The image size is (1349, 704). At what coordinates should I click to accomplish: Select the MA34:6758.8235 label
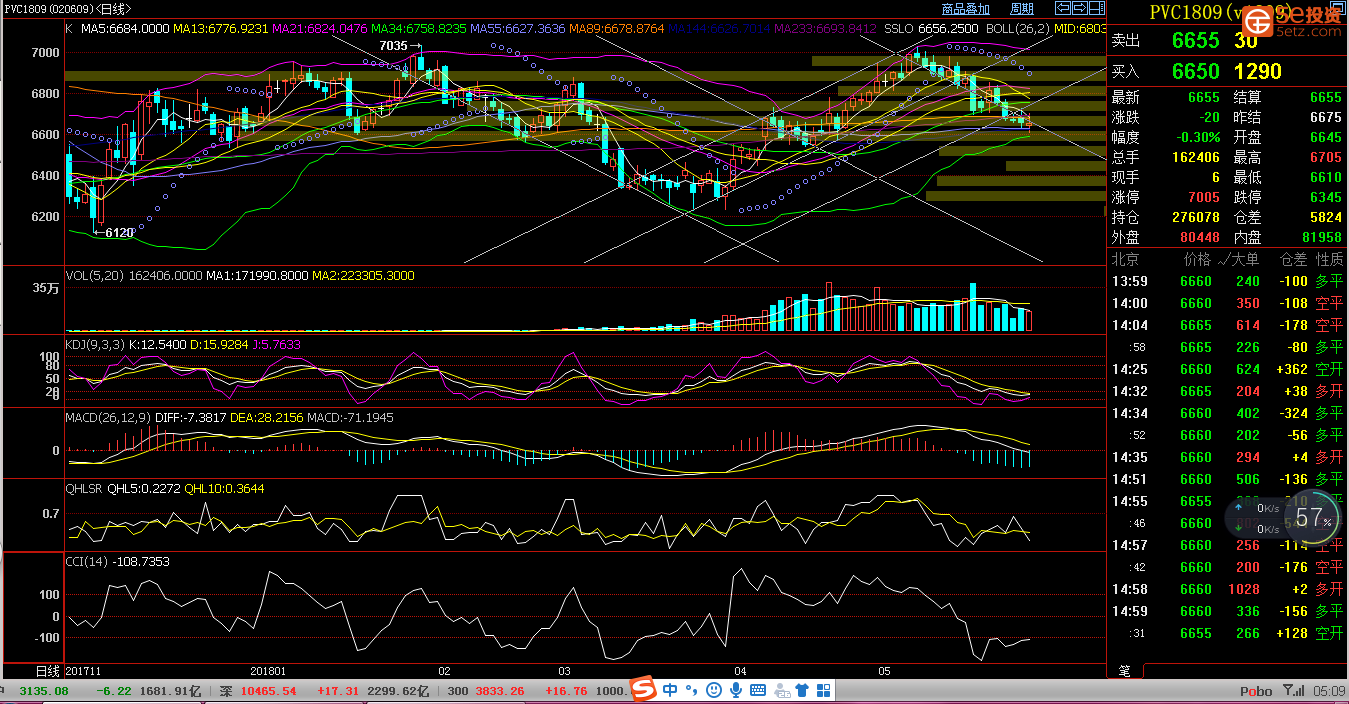[419, 29]
